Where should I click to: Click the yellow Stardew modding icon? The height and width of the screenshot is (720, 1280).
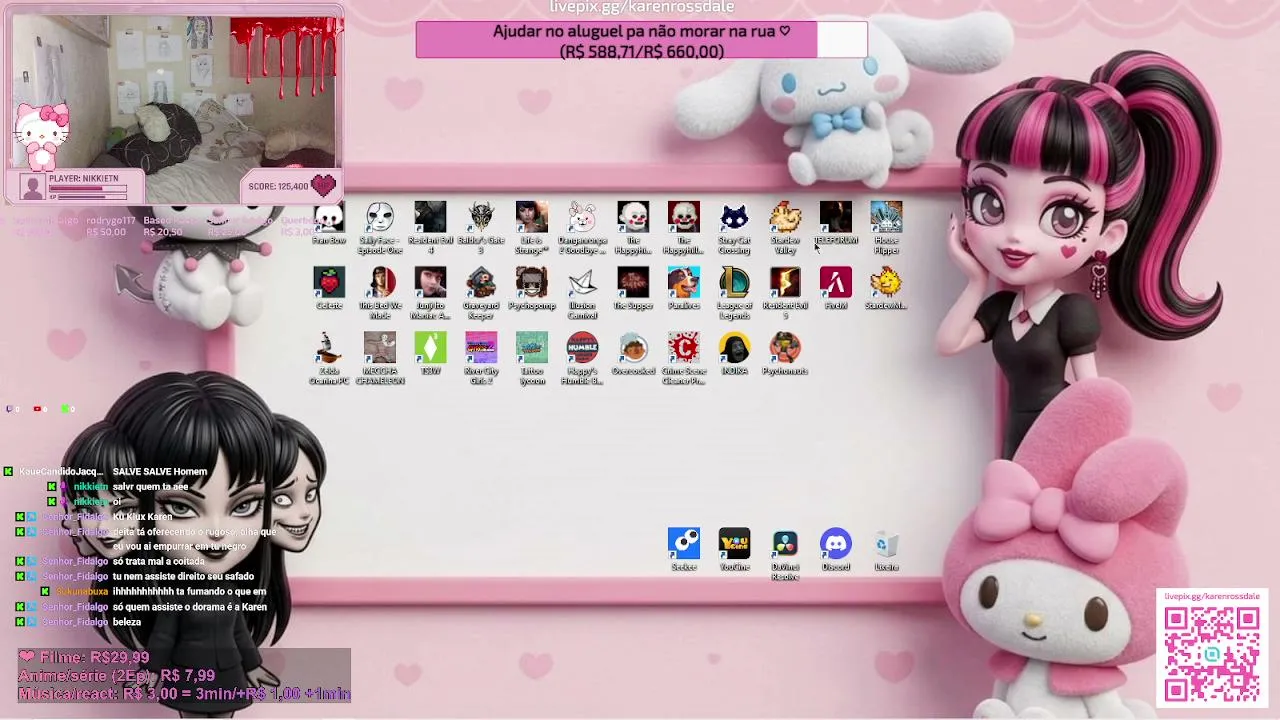(x=886, y=288)
